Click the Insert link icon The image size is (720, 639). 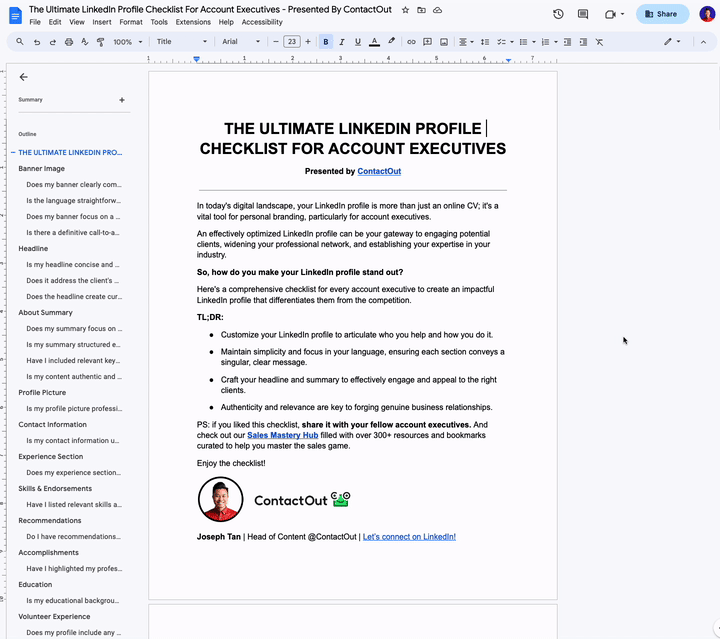[x=411, y=42]
